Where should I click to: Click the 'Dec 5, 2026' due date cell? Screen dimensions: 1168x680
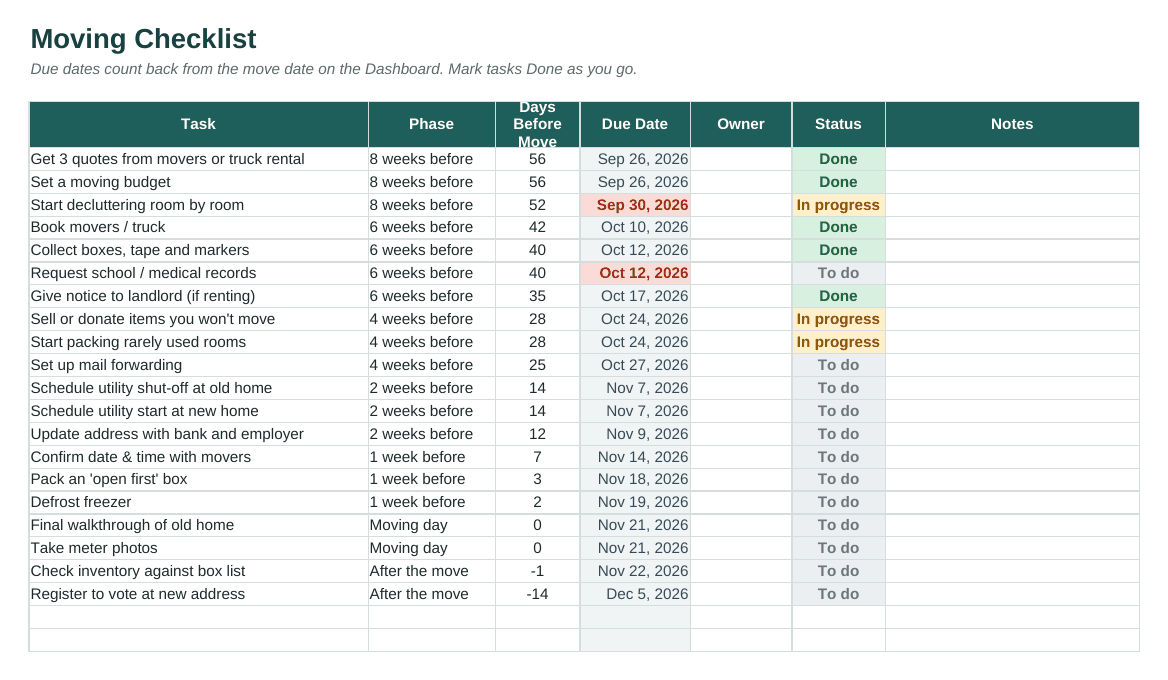[635, 595]
